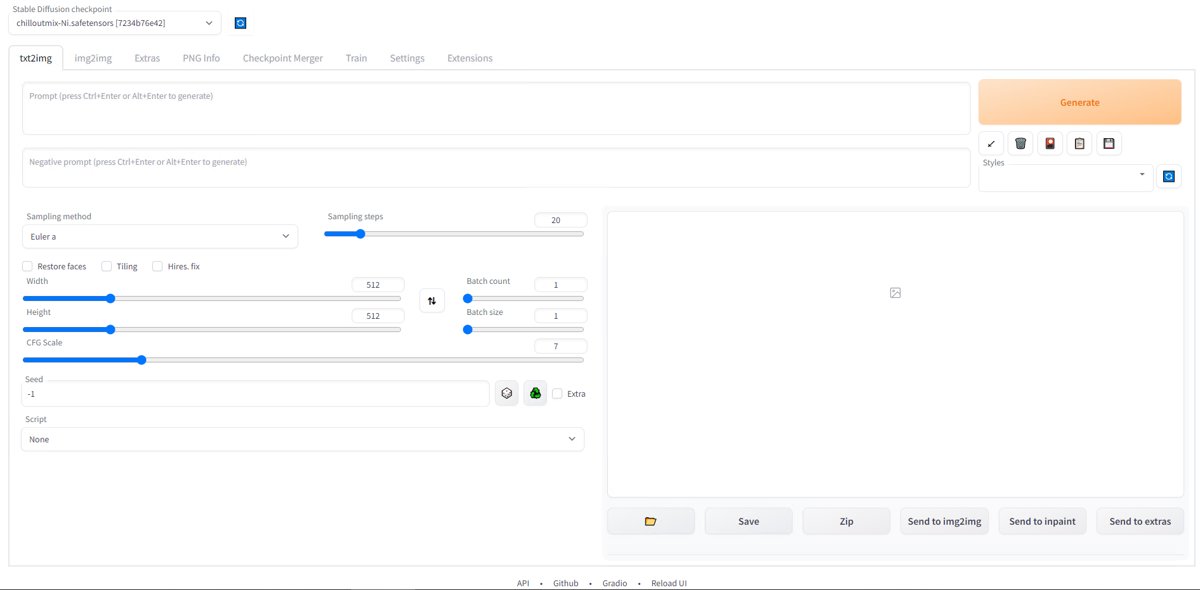Open the Gradio link in the footer
This screenshot has height=590, width=1200.
[x=614, y=583]
